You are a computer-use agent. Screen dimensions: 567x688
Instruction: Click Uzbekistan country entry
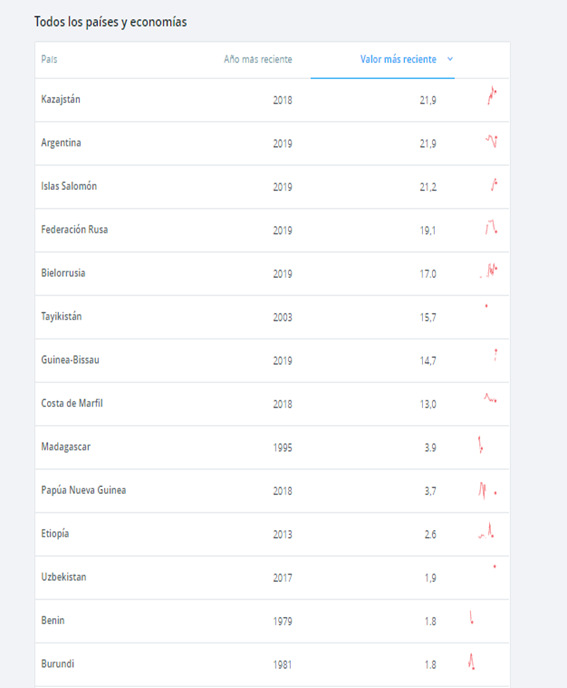[x=64, y=577]
